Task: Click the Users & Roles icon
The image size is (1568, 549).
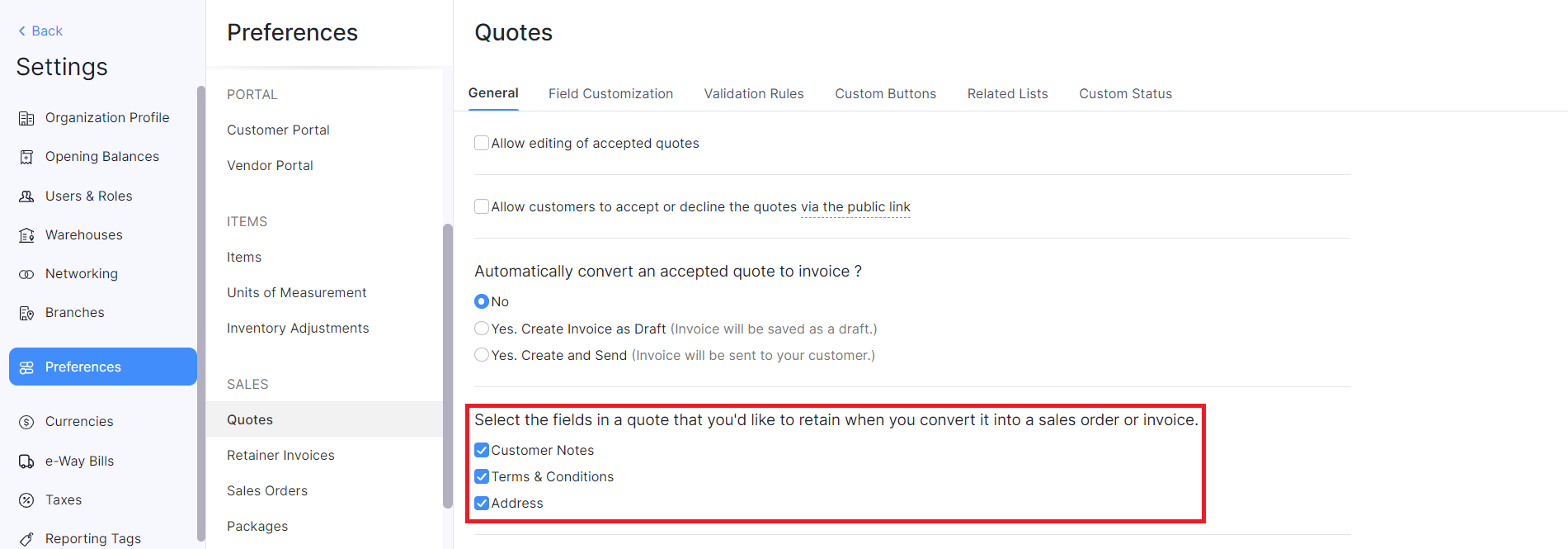Action: coord(27,196)
